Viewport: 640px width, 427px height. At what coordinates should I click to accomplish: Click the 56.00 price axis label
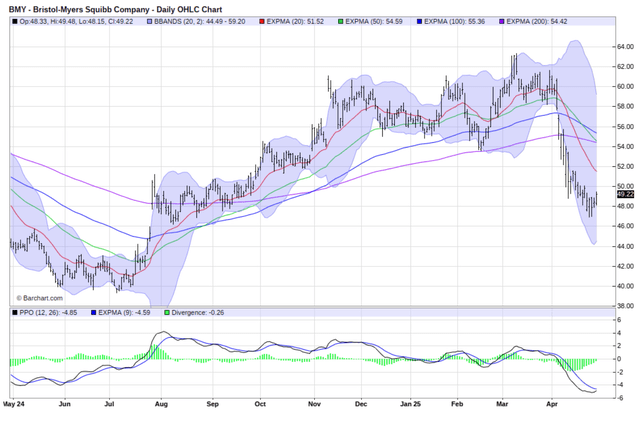click(625, 127)
